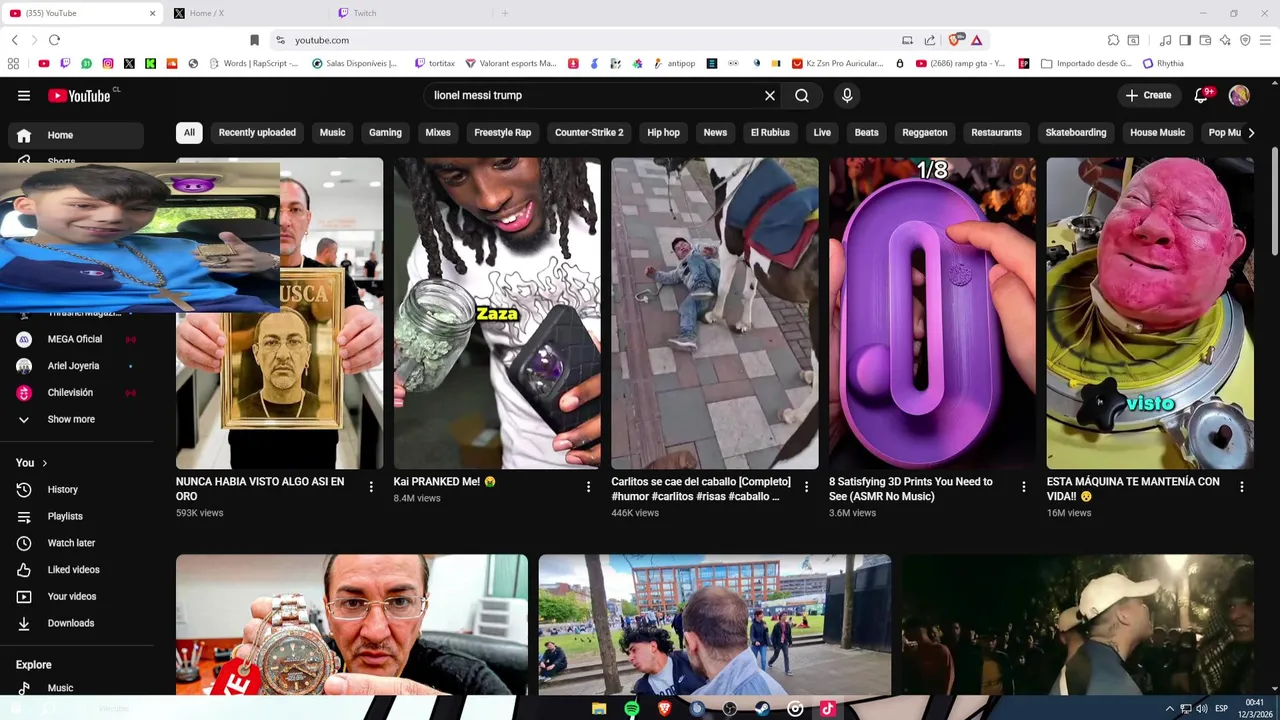This screenshot has height=720, width=1280.
Task: Open the Create menu
Action: pos(1148,96)
